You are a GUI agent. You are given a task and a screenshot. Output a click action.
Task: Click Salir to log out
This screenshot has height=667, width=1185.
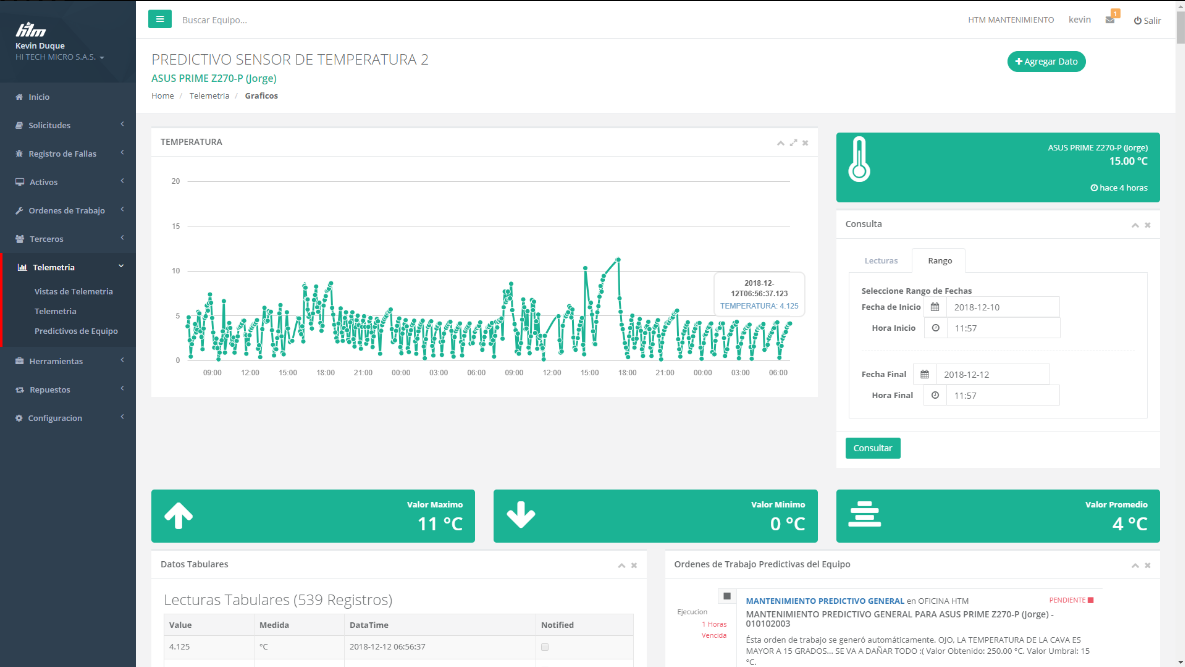[1147, 20]
